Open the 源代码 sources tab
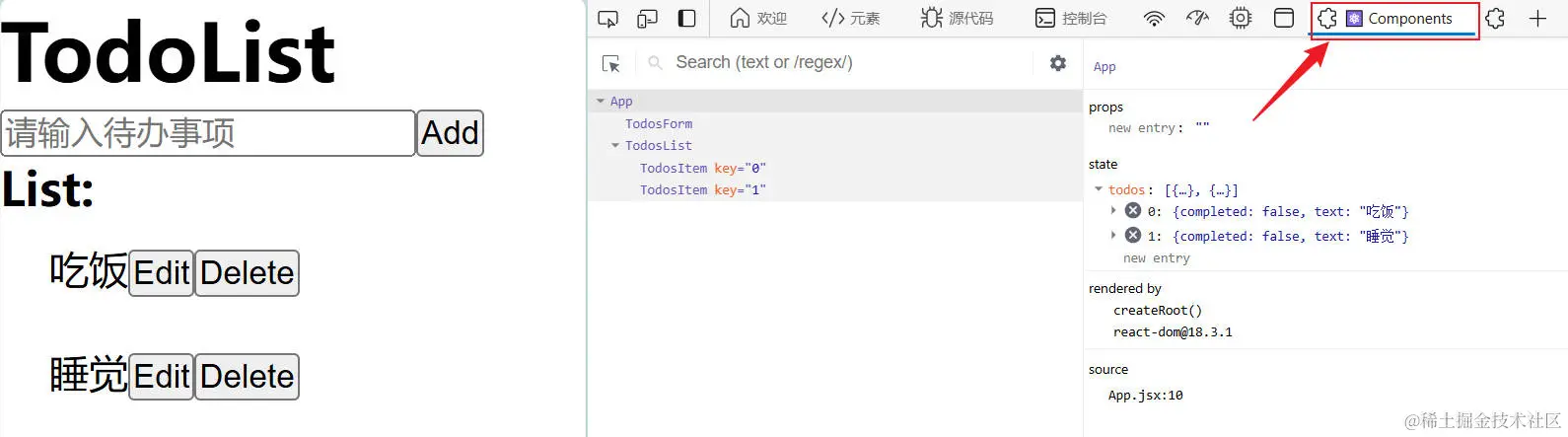 (x=958, y=19)
